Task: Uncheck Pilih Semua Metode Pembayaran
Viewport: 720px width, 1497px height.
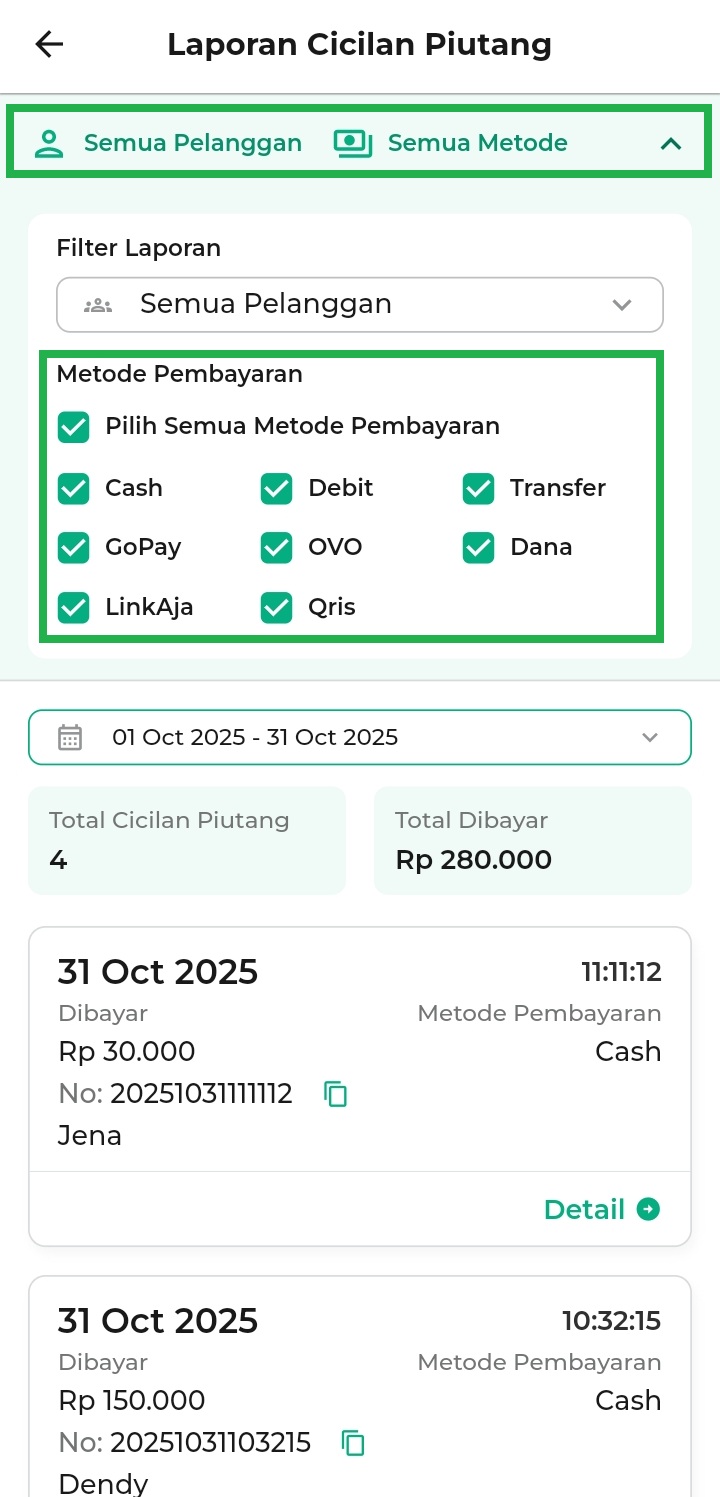Action: (x=74, y=427)
